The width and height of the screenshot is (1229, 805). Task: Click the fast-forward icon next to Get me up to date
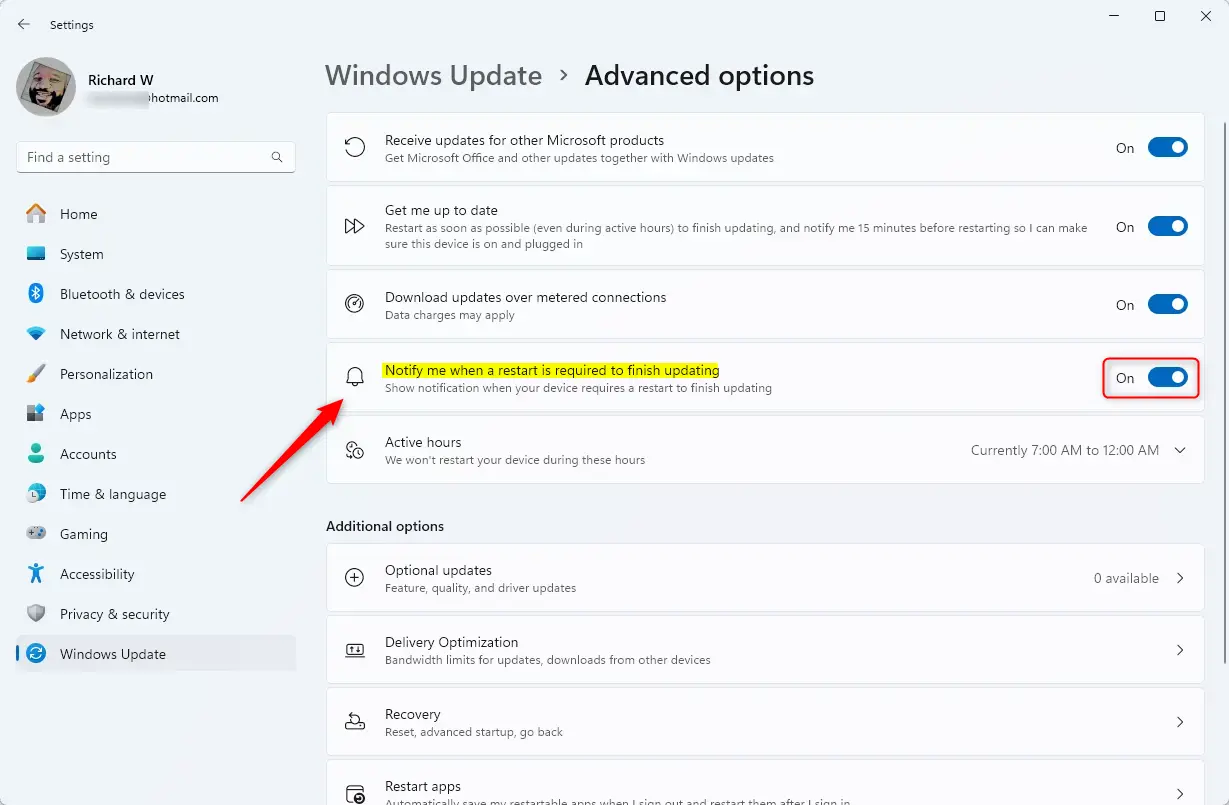pos(354,225)
